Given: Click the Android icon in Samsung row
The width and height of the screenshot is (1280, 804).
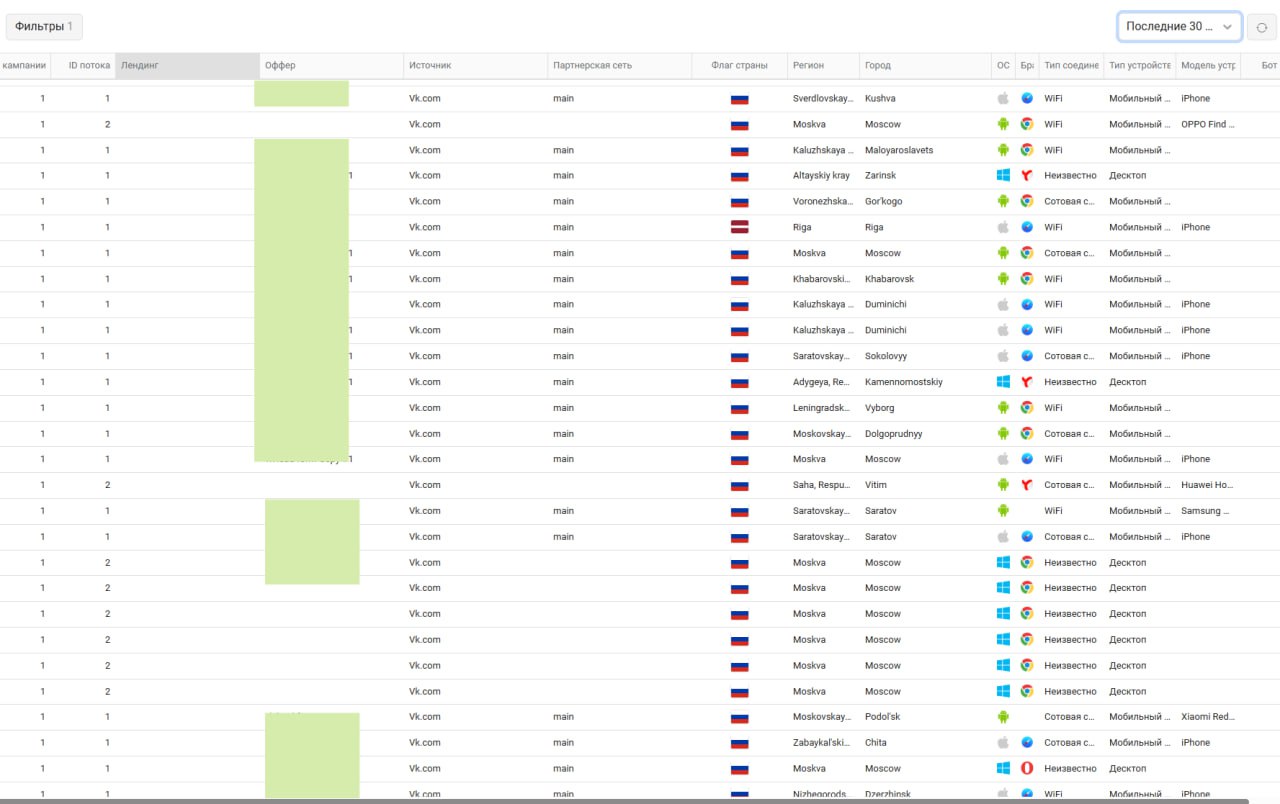Looking at the screenshot, I should 1003,511.
